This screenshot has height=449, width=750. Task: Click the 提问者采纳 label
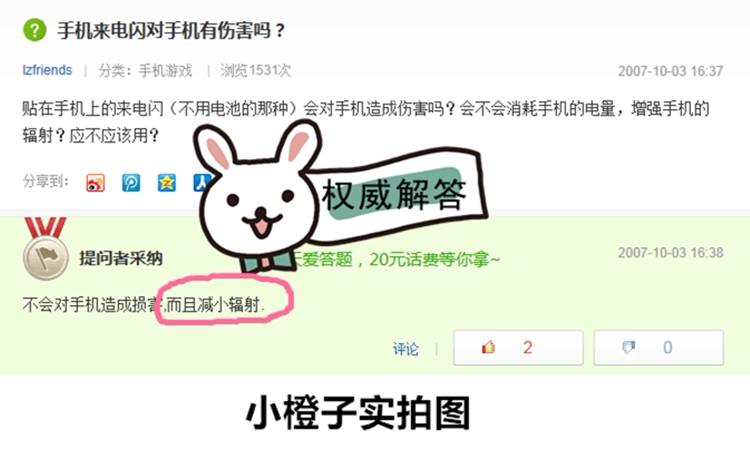[121, 258]
